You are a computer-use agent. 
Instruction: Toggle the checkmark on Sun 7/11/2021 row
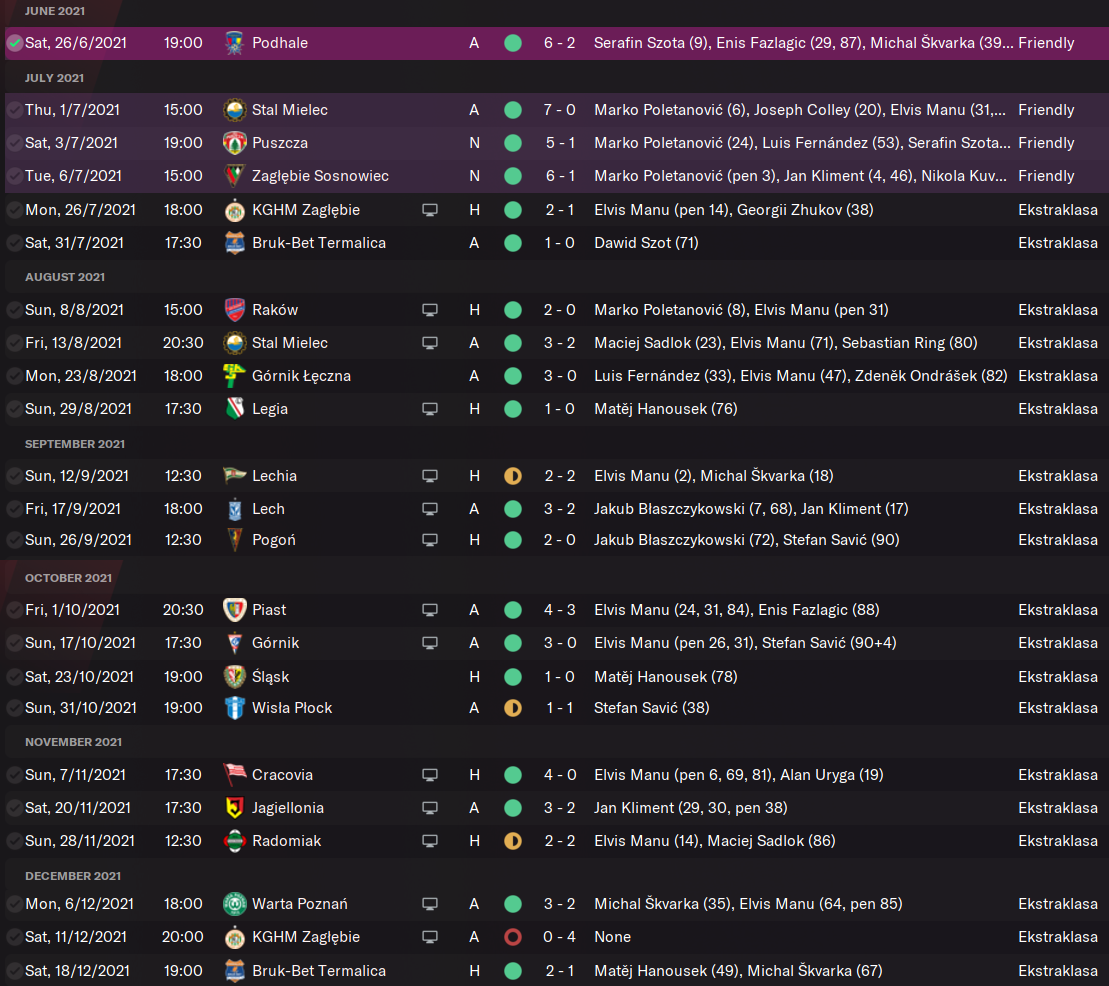click(x=14, y=775)
